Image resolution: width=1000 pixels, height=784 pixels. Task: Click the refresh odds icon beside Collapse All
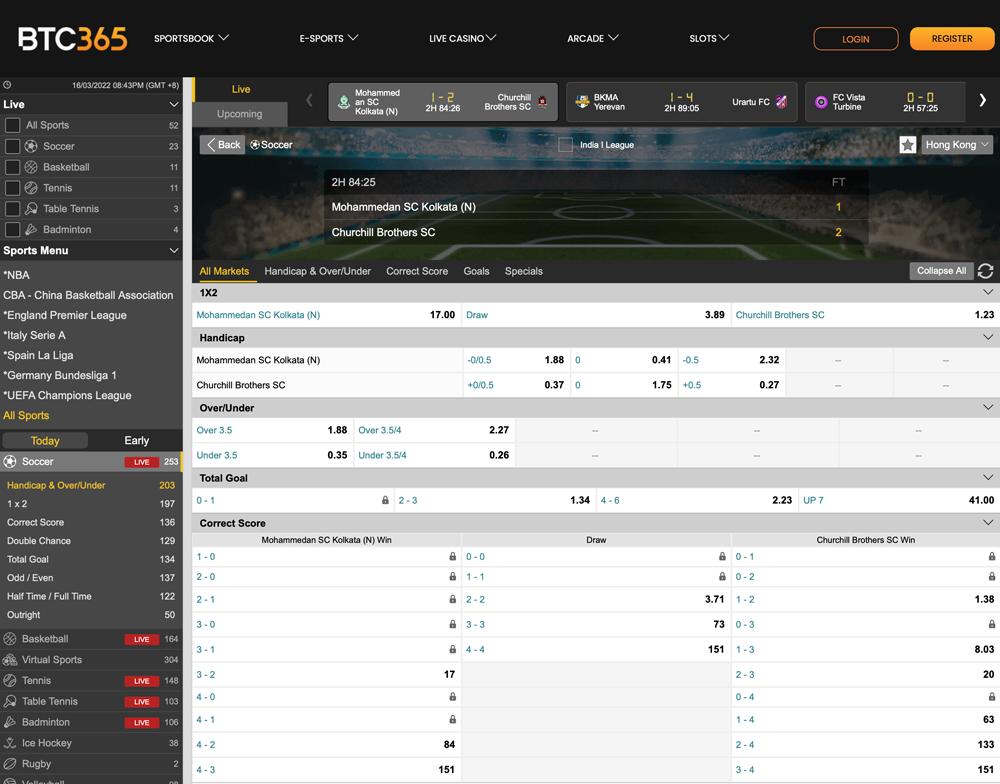(985, 271)
